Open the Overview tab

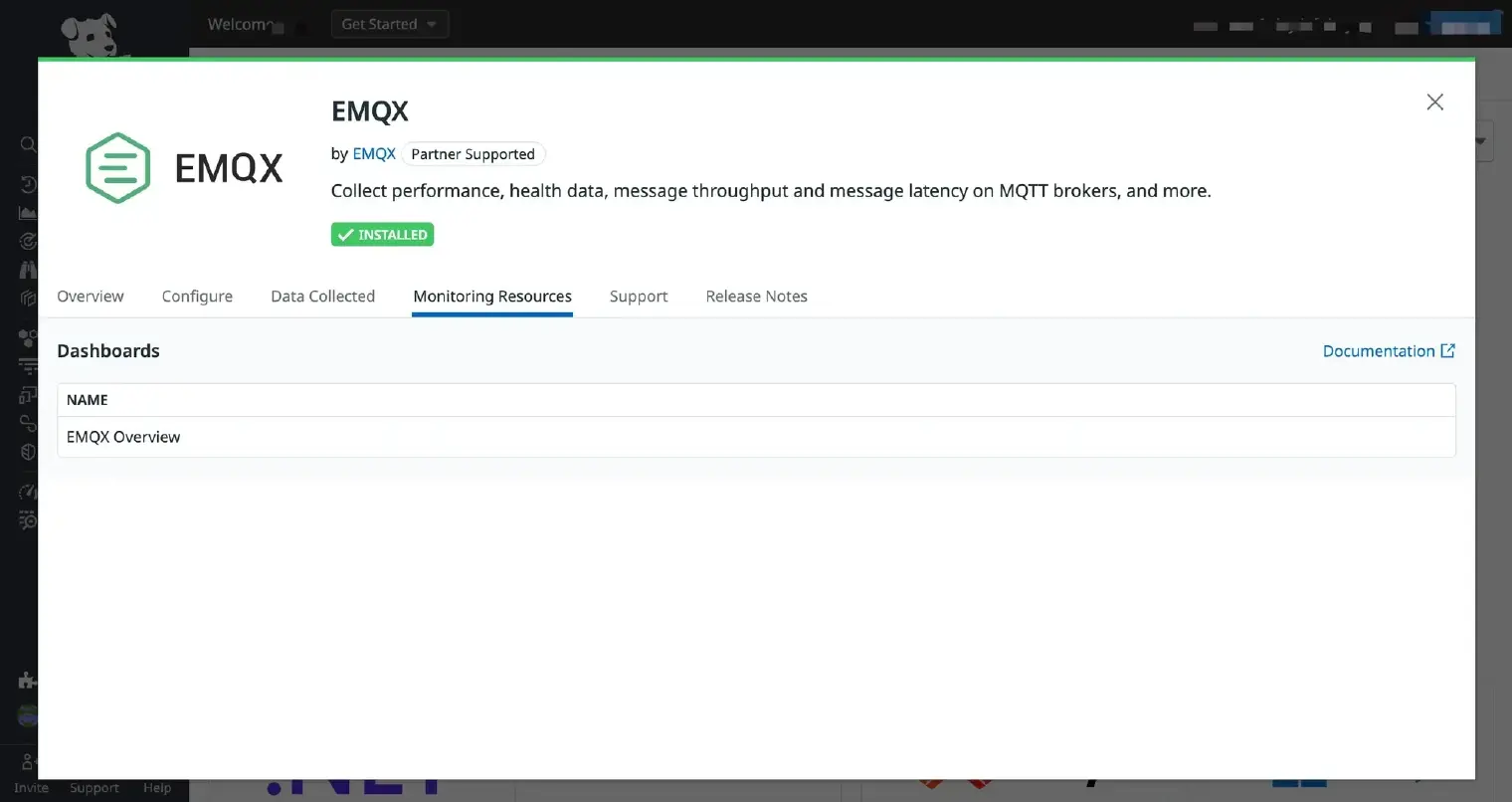click(91, 297)
